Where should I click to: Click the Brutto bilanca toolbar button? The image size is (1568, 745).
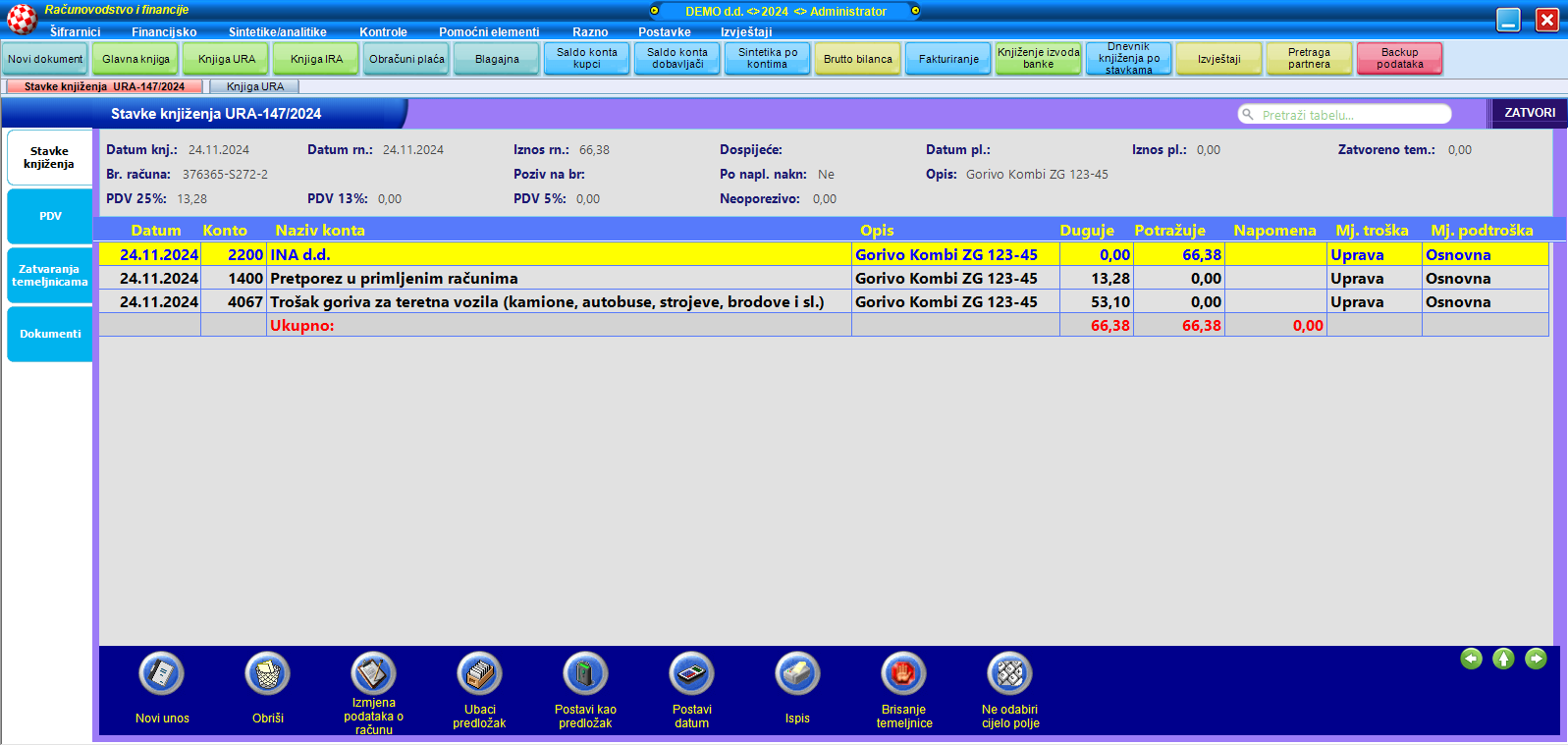858,59
